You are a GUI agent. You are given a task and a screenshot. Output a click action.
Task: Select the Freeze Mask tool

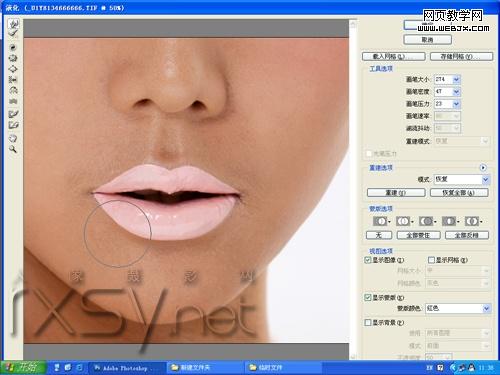coord(13,114)
